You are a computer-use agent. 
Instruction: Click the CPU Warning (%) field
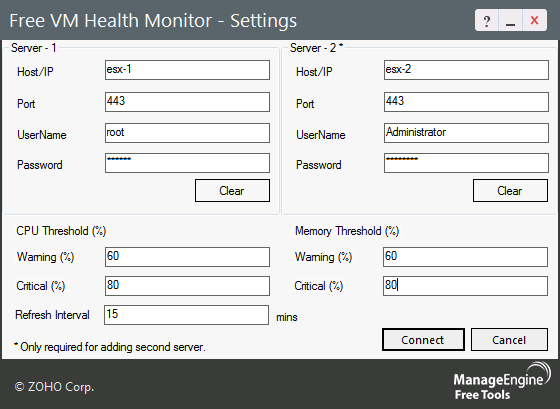[x=187, y=257]
